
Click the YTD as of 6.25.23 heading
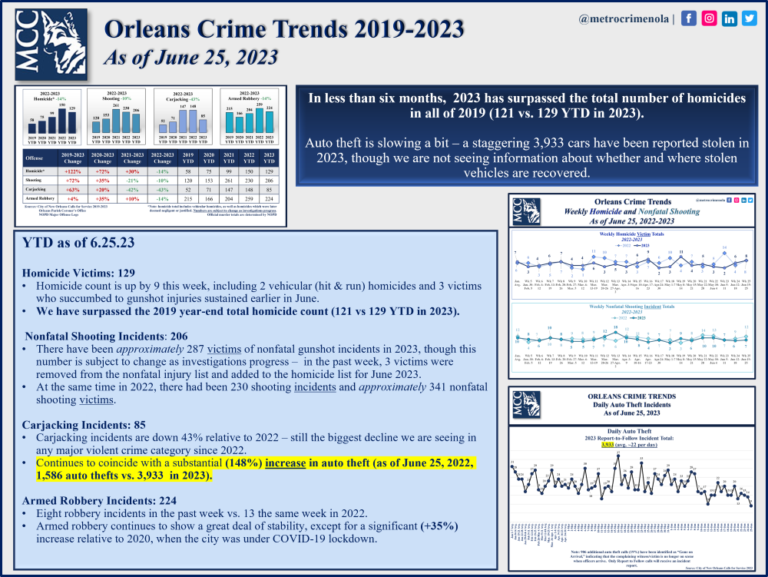point(85,245)
